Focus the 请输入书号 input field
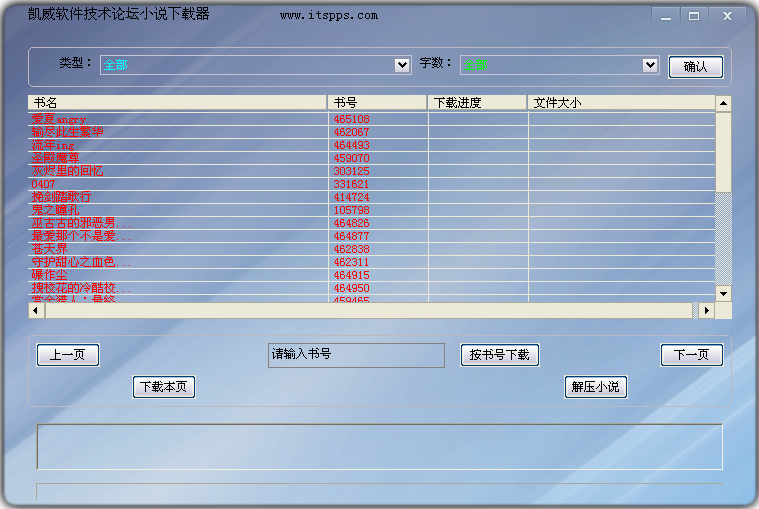This screenshot has width=759, height=509. point(356,356)
